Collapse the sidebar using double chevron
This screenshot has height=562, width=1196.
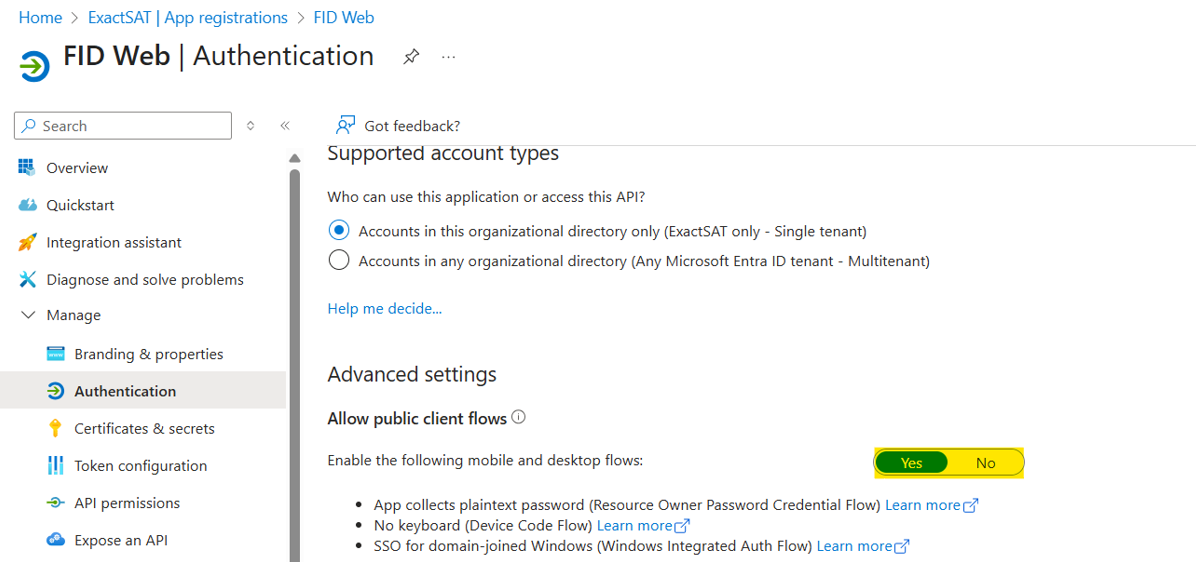285,126
